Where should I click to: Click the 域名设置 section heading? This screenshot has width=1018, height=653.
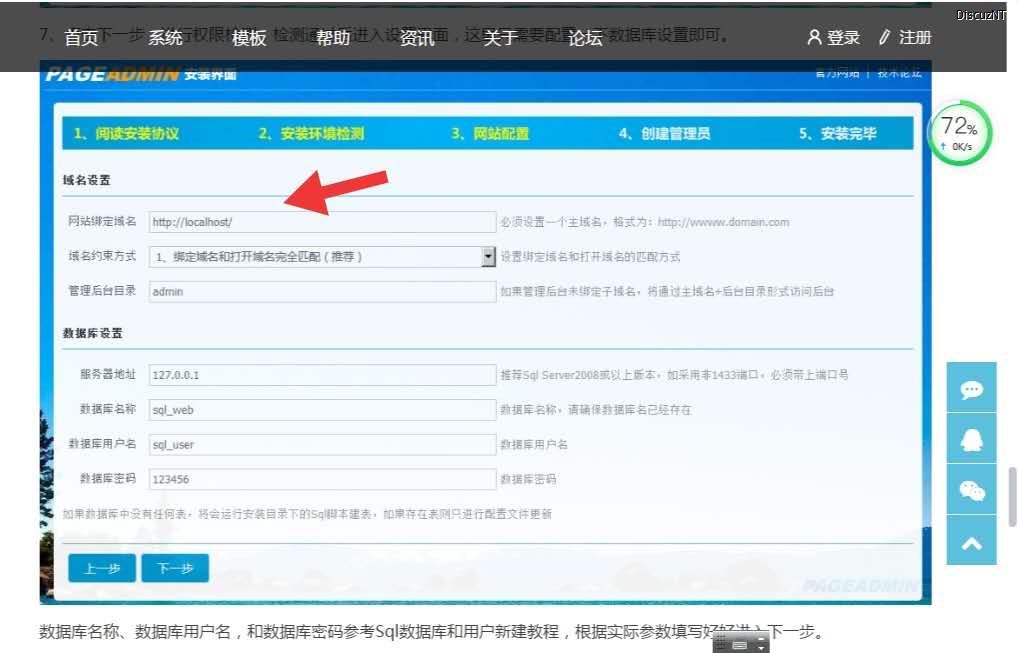pos(86,180)
